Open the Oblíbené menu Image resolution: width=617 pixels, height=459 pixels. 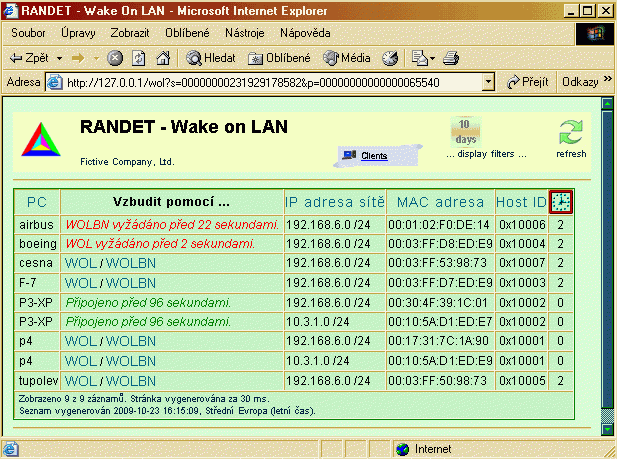[x=187, y=33]
